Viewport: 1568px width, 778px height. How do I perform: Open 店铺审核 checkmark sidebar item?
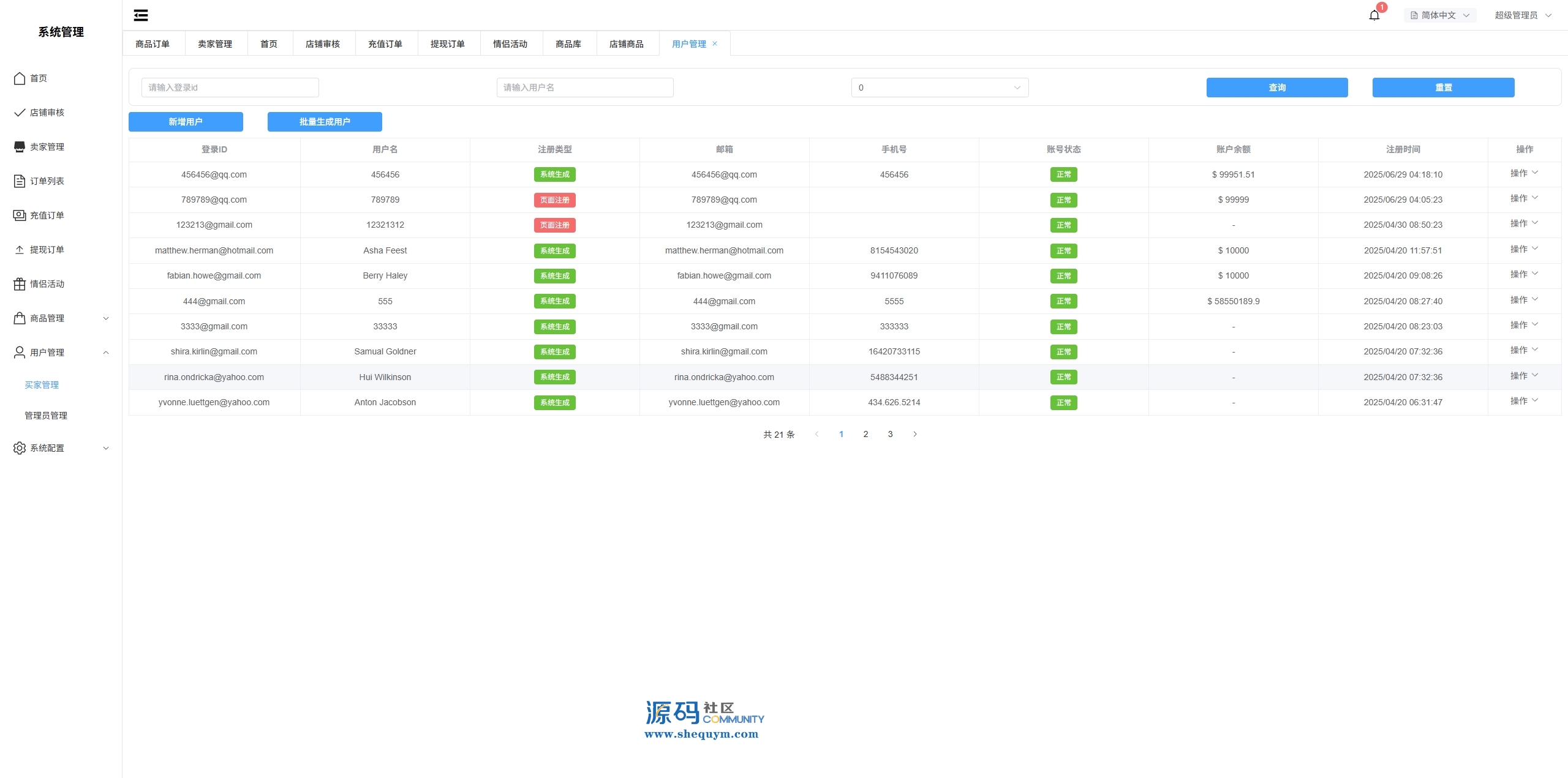pos(20,113)
